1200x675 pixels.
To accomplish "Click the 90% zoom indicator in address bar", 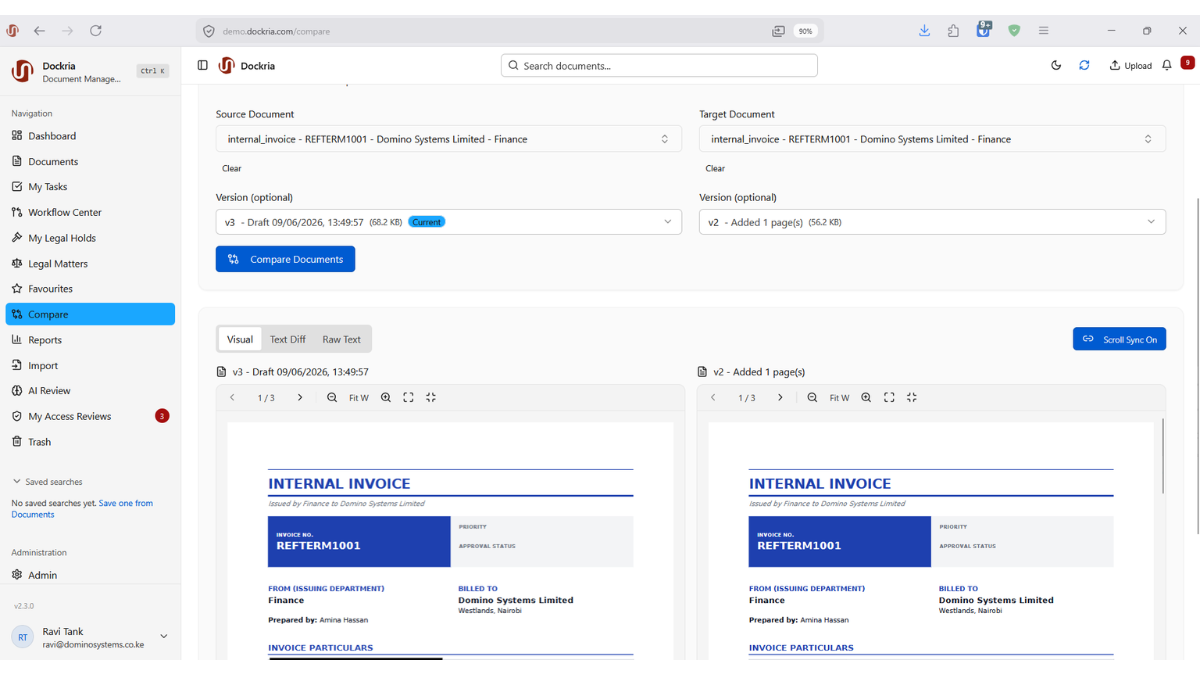I will [x=805, y=31].
